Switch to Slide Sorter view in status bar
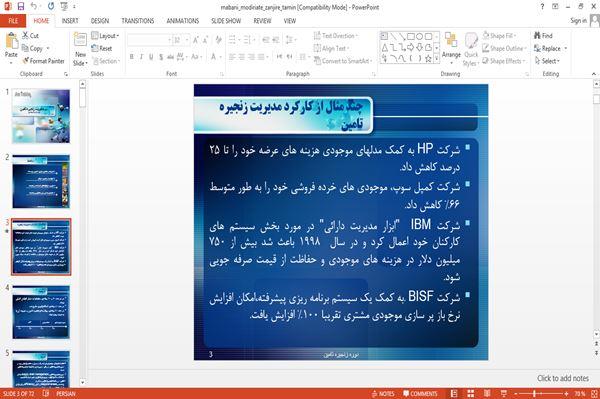The width and height of the screenshot is (600, 399). [471, 394]
